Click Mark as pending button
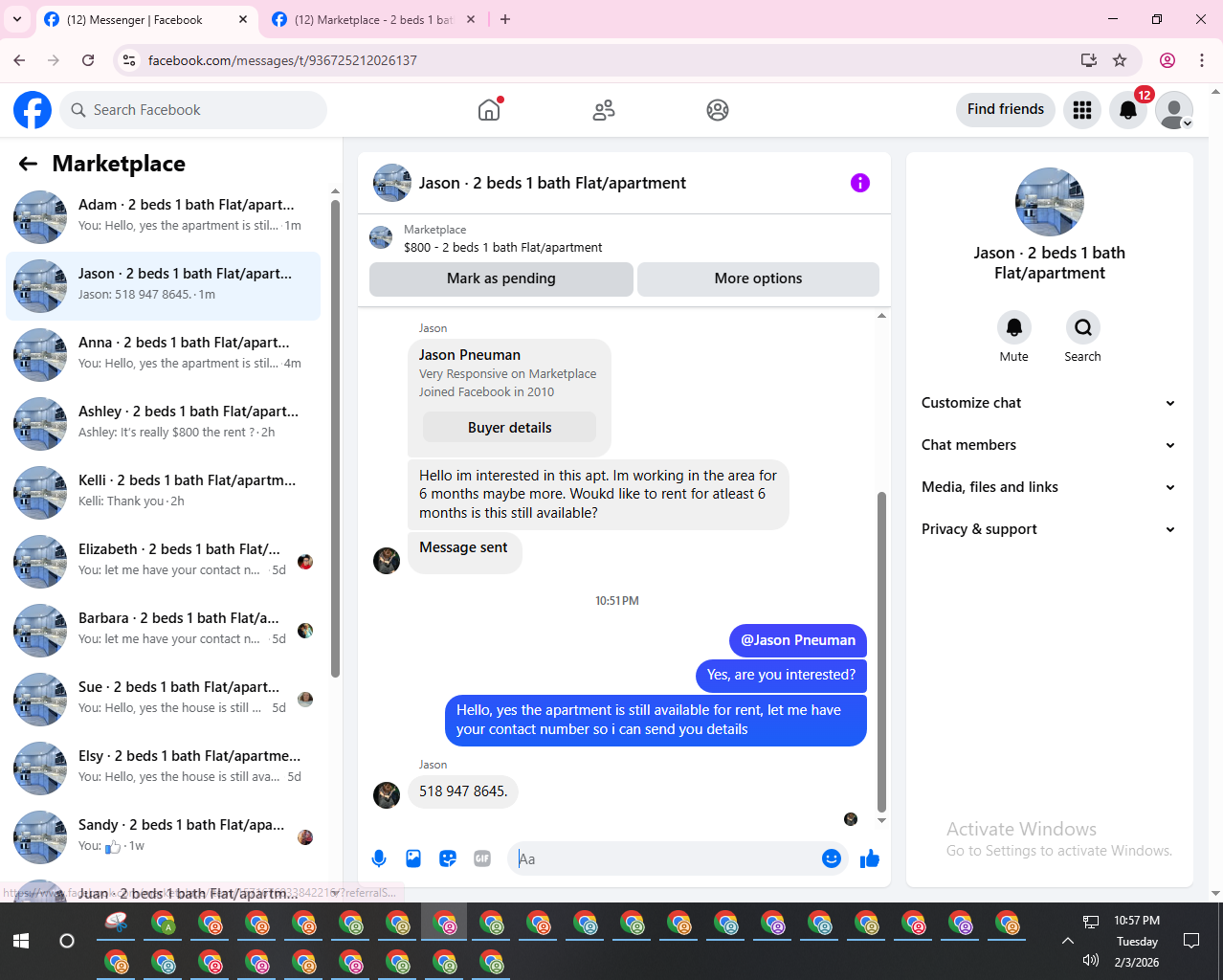The height and width of the screenshot is (980, 1223). pyautogui.click(x=501, y=278)
